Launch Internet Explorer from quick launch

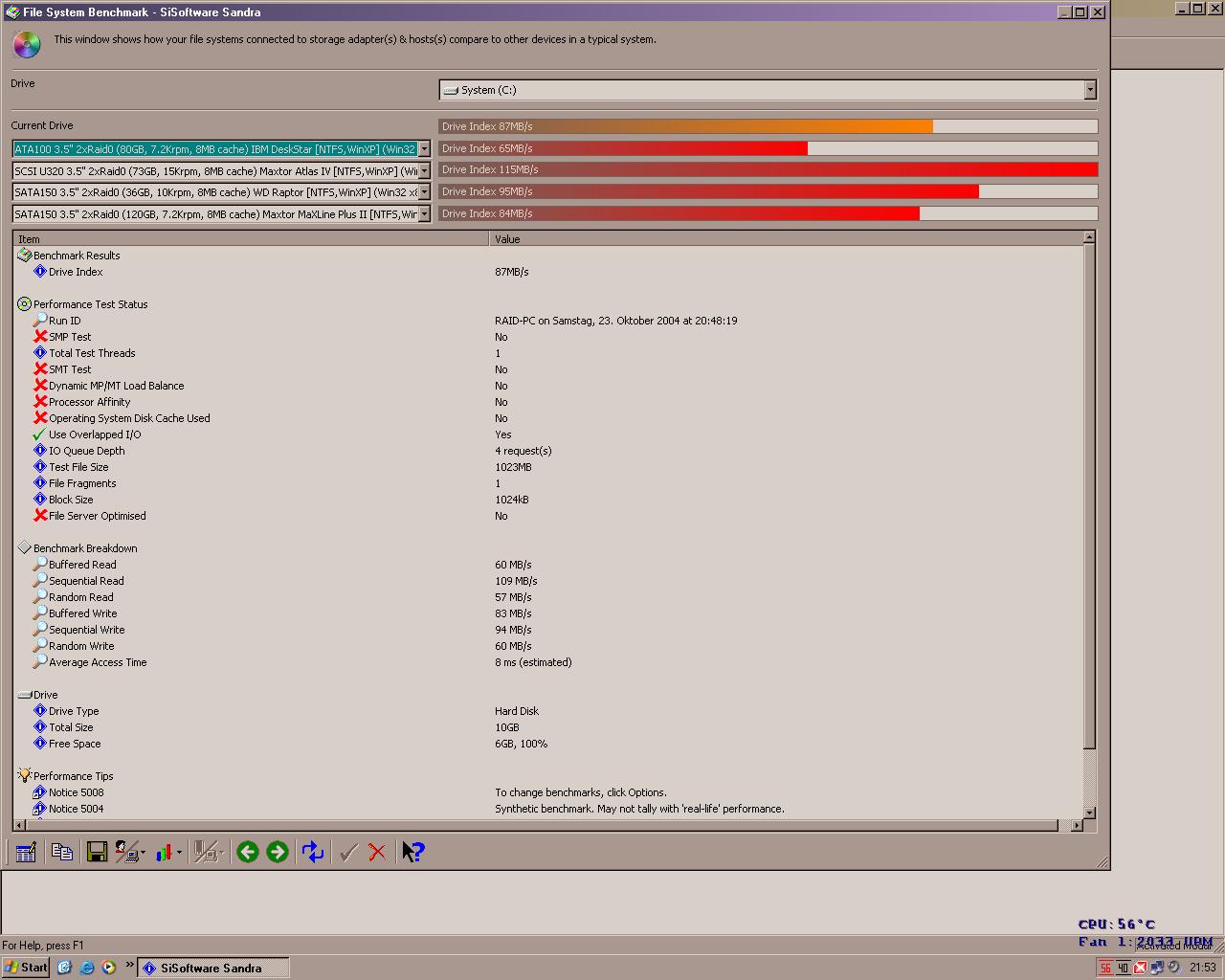point(87,968)
